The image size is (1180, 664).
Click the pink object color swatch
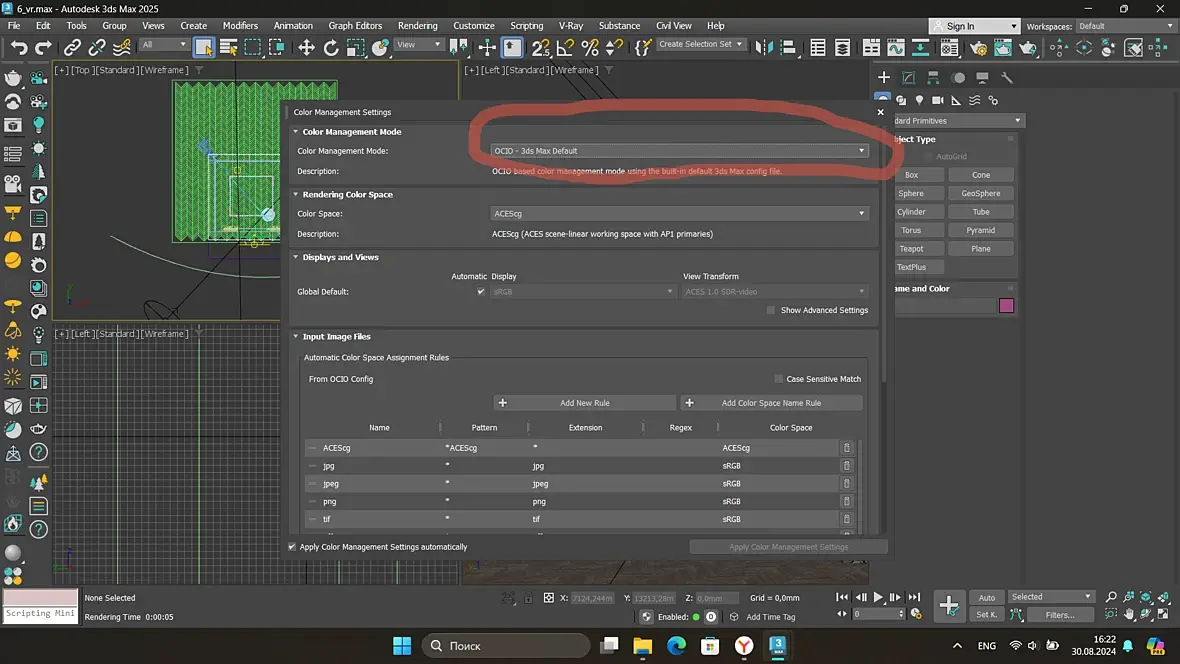click(1006, 306)
